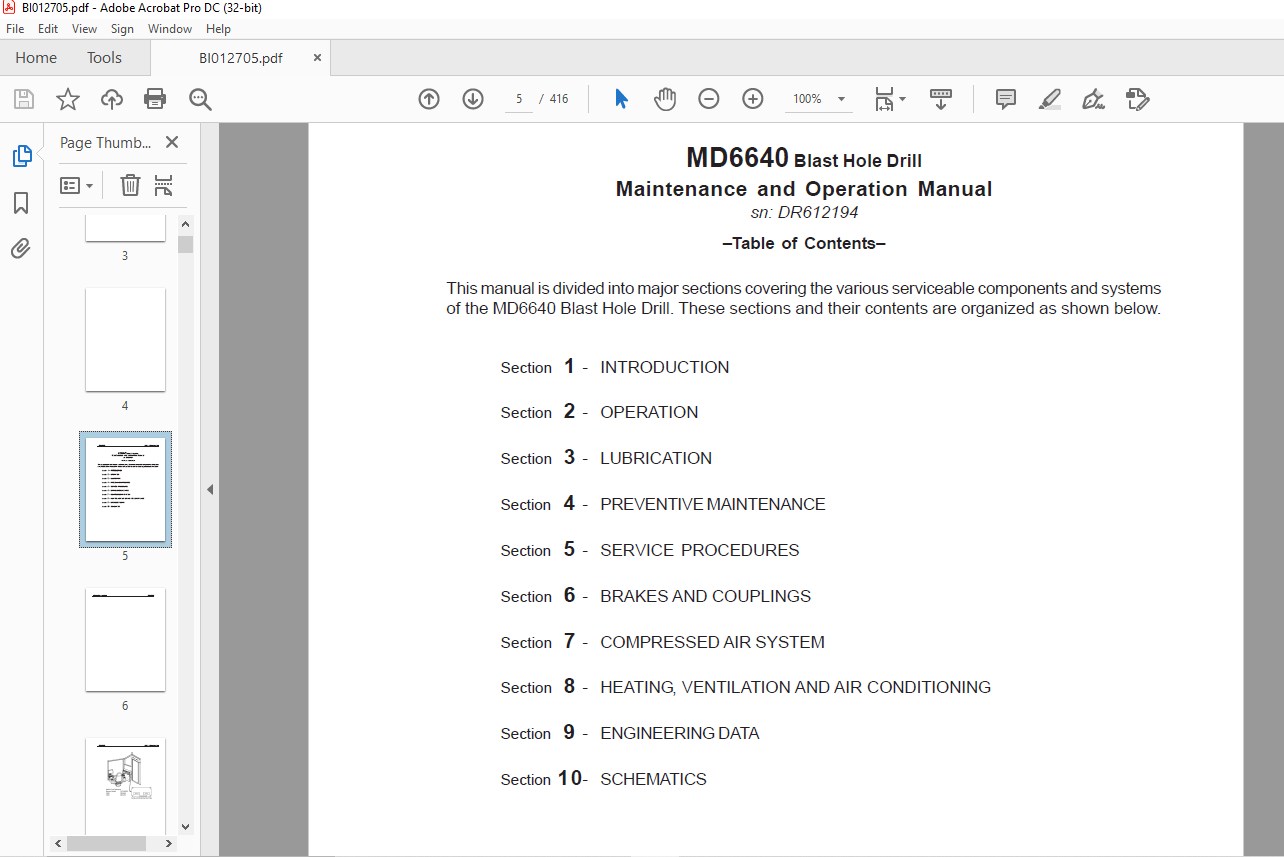The image size is (1284, 857).
Task: Open Page Thumbnails side panel icon
Action: pyautogui.click(x=22, y=156)
